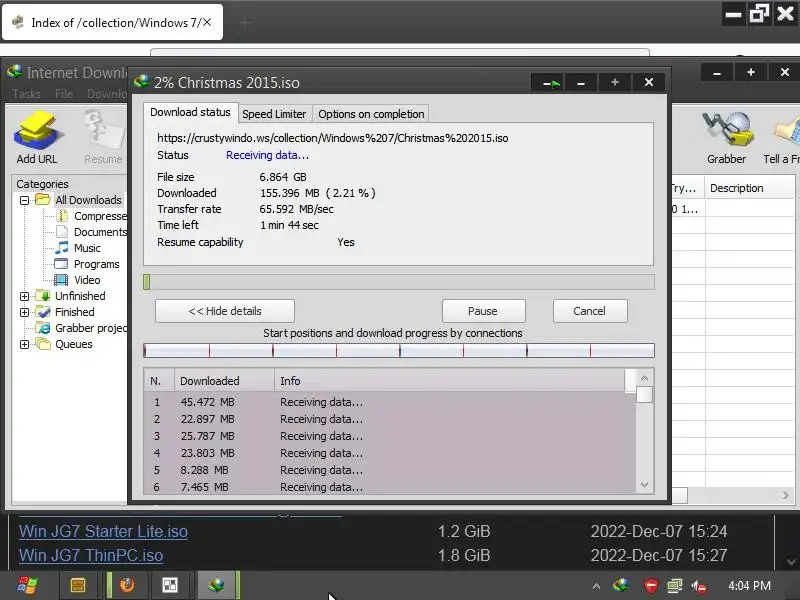Pause the Christmas 2015.iso download
The height and width of the screenshot is (600, 800).
483,311
